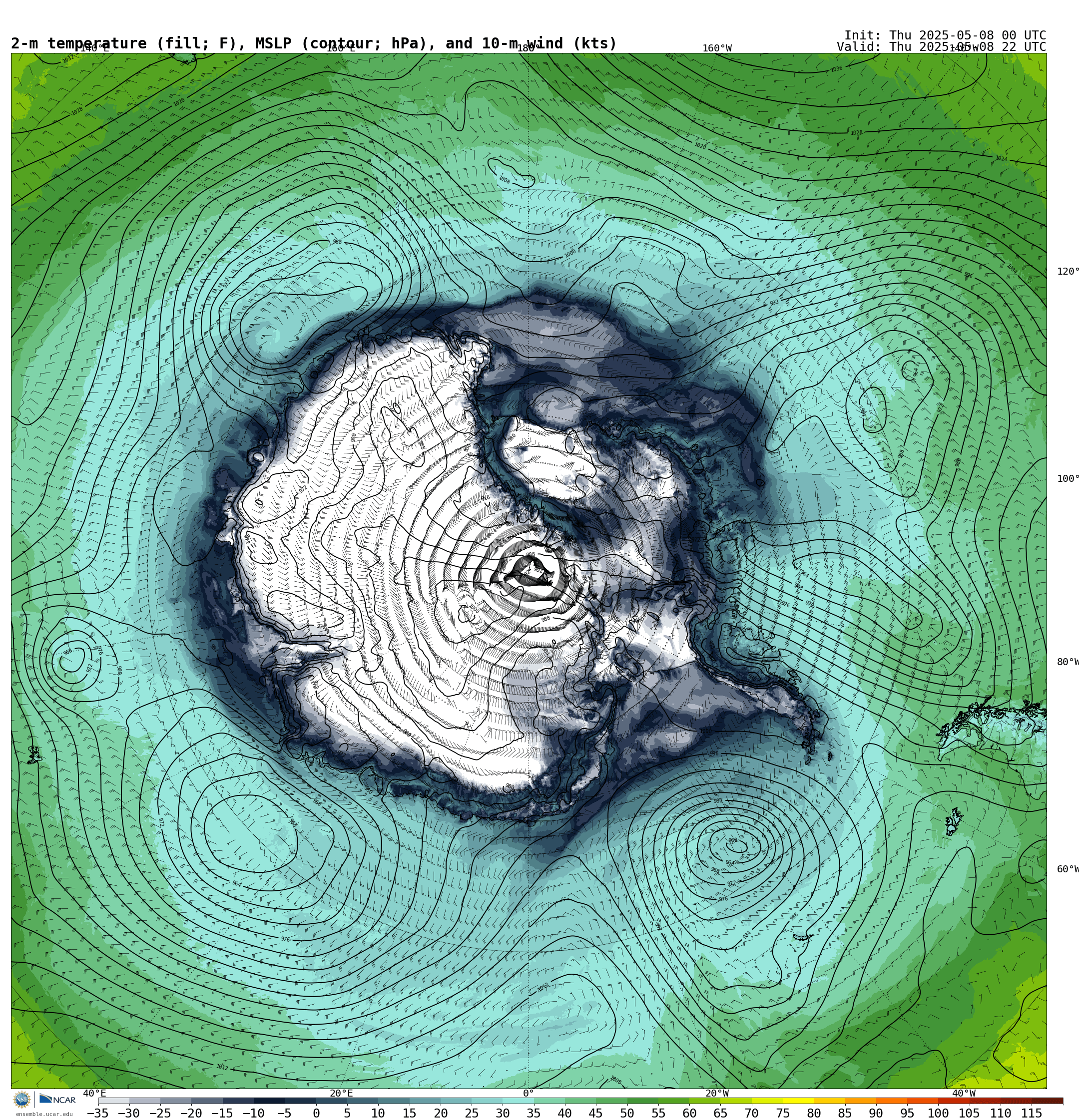Click the 20°W longitude label at bottom

click(717, 1093)
